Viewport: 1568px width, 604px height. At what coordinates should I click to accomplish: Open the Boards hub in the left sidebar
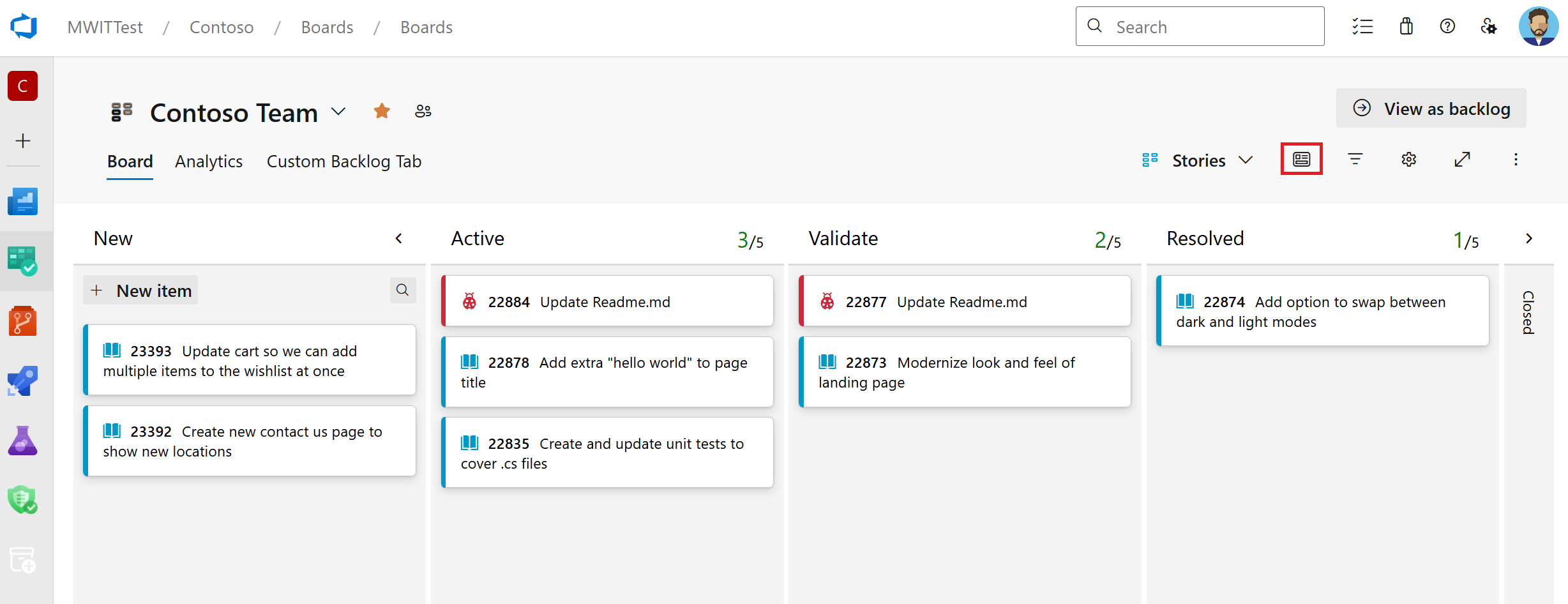coord(23,260)
